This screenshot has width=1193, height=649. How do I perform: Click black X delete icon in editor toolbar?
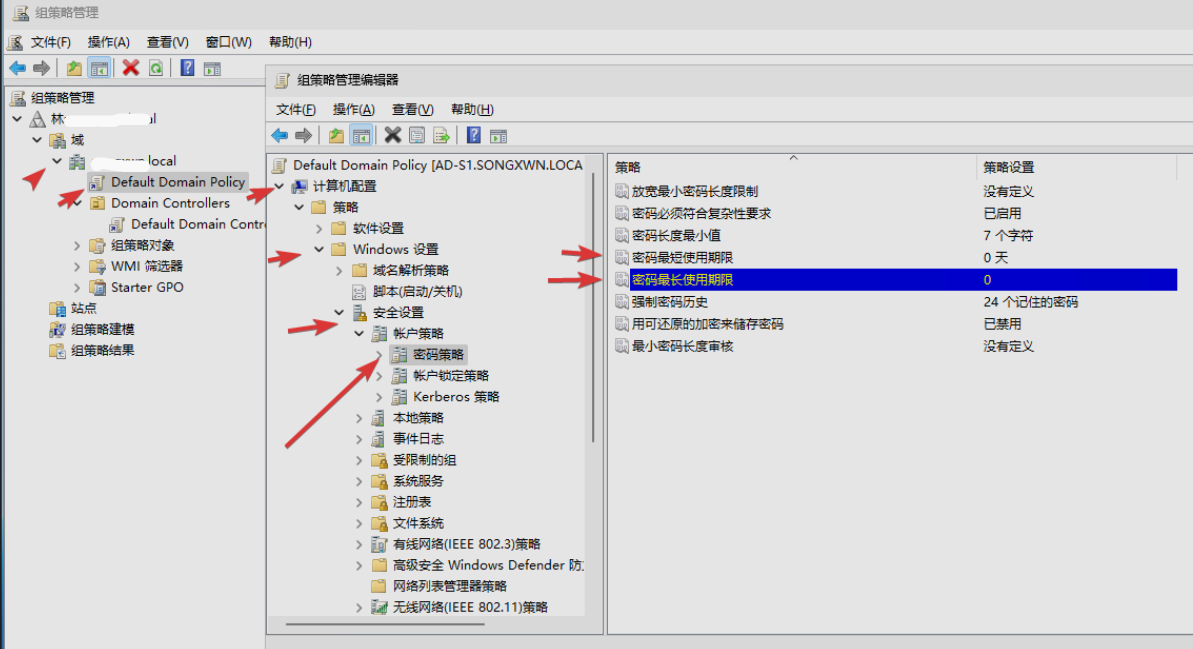tap(393, 135)
